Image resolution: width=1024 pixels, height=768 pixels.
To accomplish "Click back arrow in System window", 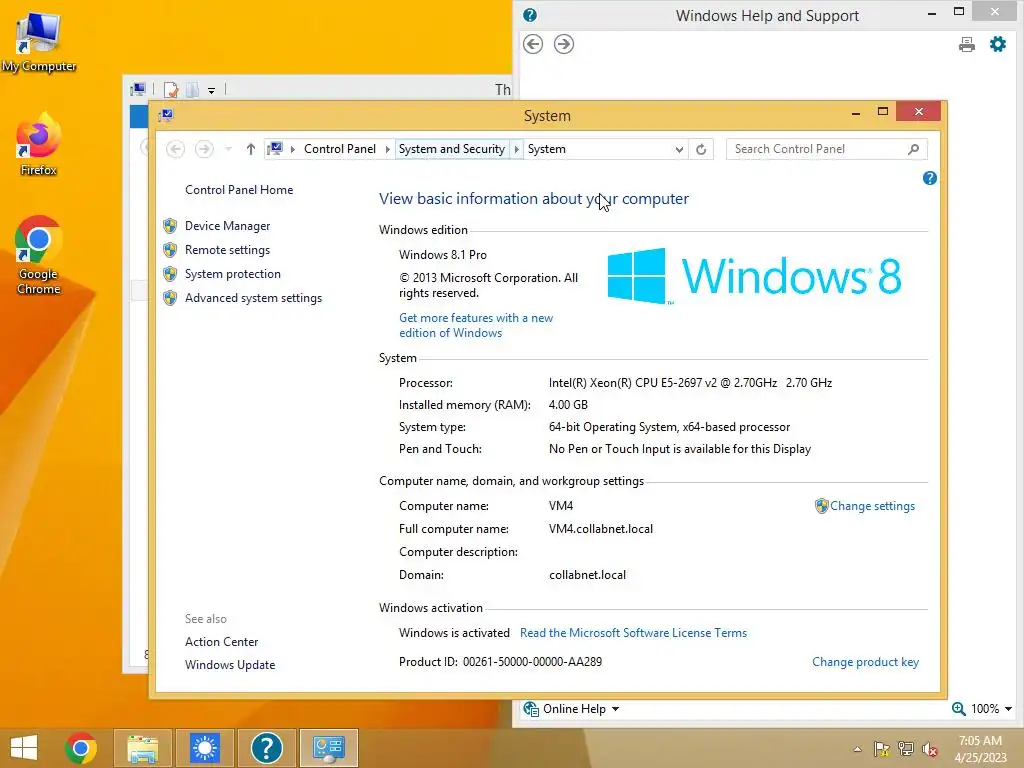I will click(x=175, y=150).
